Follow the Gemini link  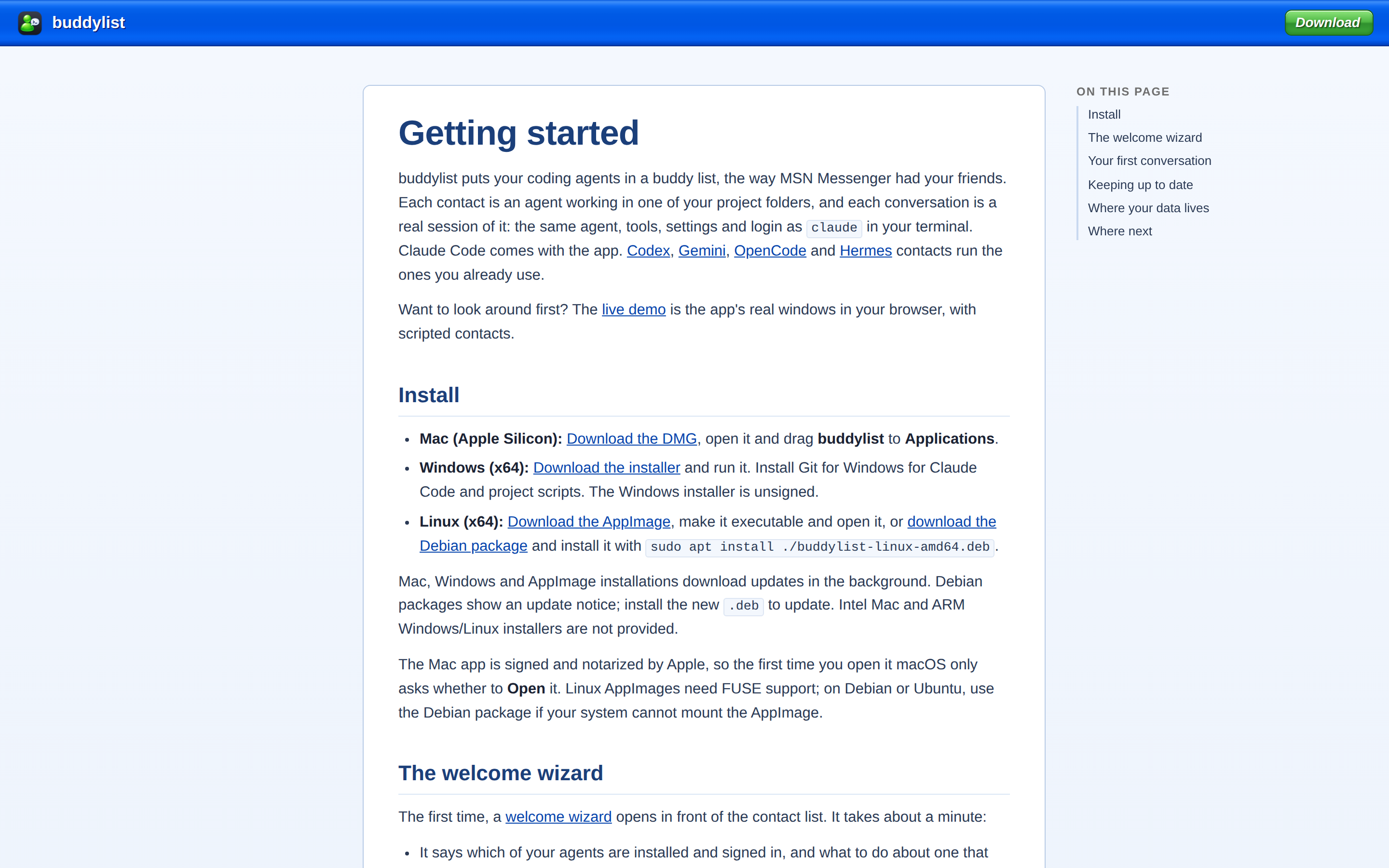701,251
